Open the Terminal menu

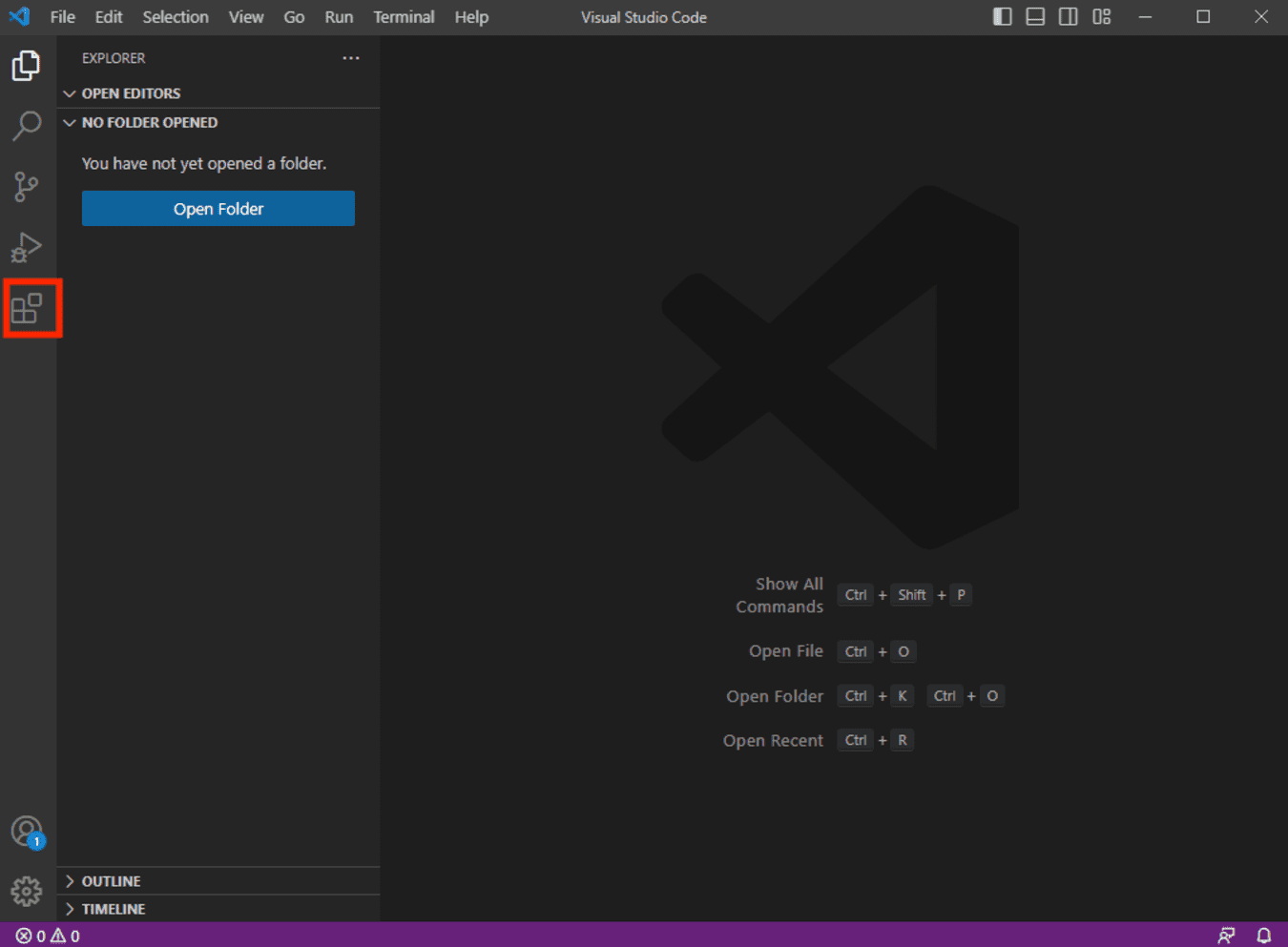point(404,17)
